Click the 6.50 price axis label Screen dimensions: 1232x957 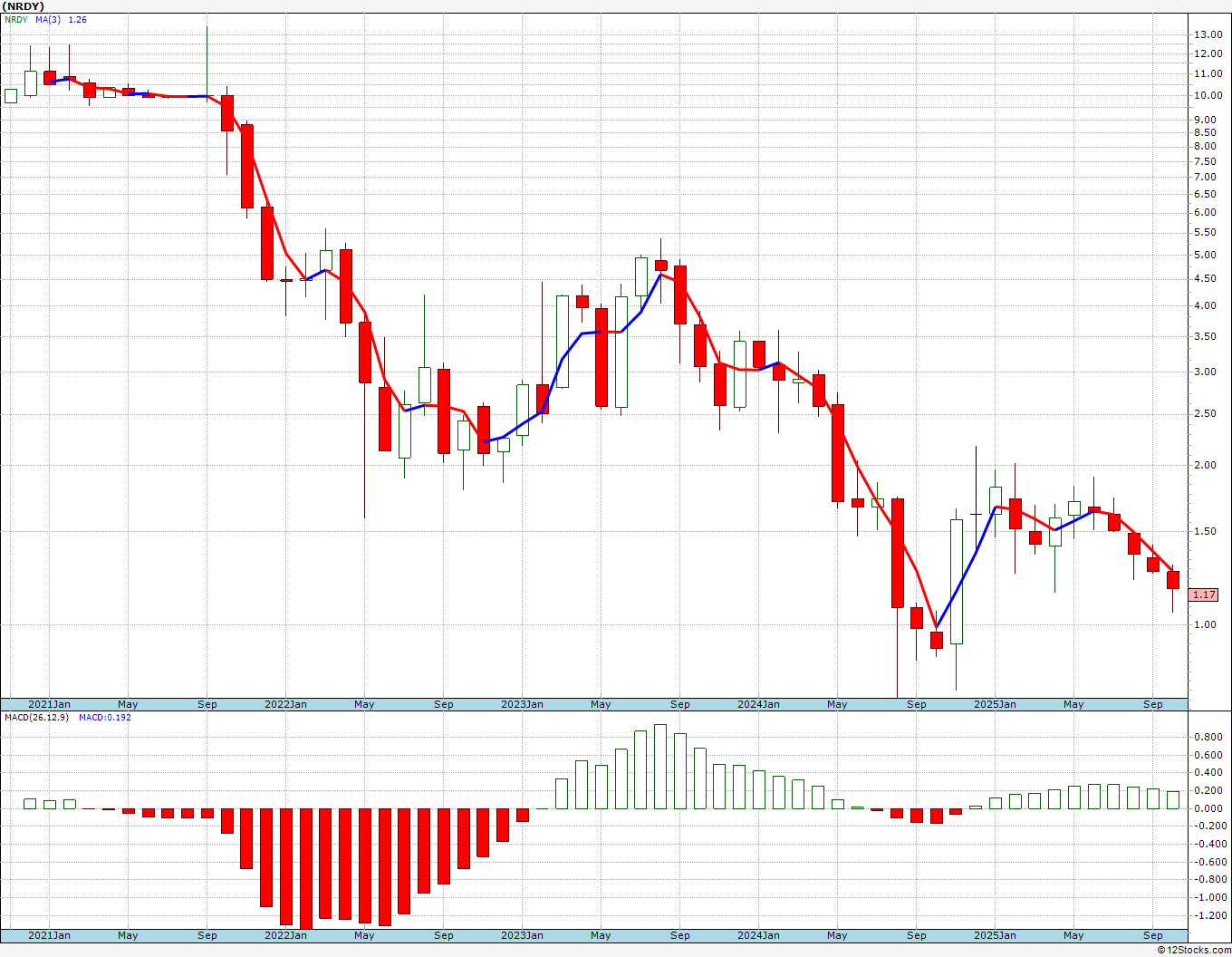[1205, 194]
